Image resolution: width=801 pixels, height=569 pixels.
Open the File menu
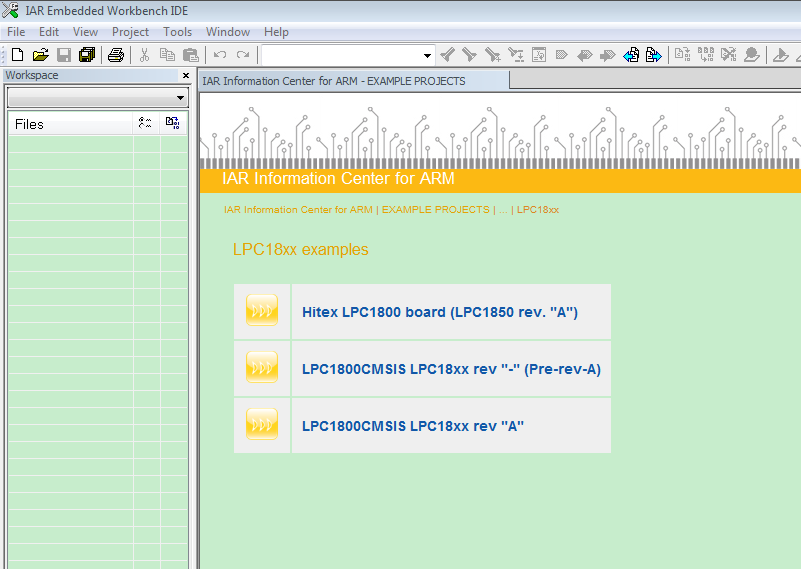[x=16, y=32]
